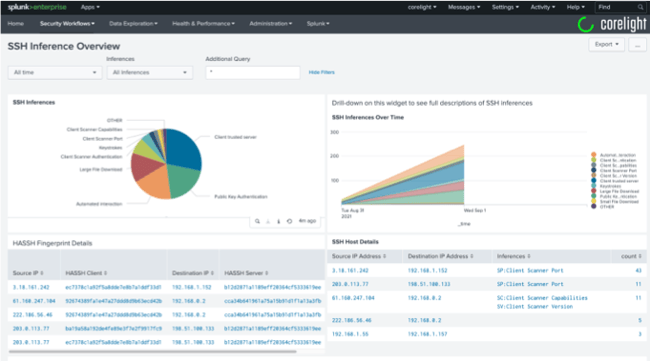Click sort arrows beside HASSH Client

(x=105, y=273)
